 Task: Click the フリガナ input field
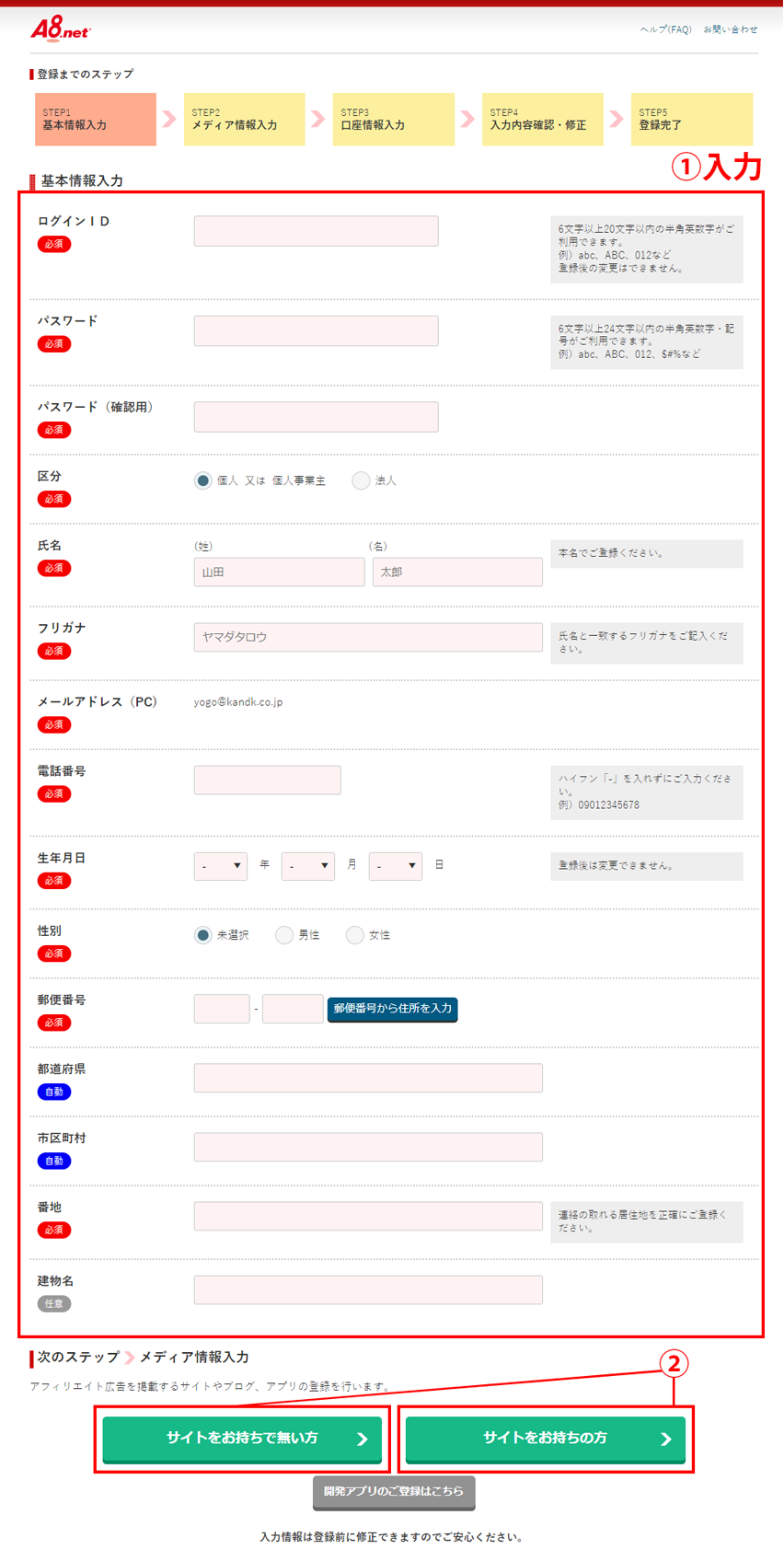[x=368, y=637]
